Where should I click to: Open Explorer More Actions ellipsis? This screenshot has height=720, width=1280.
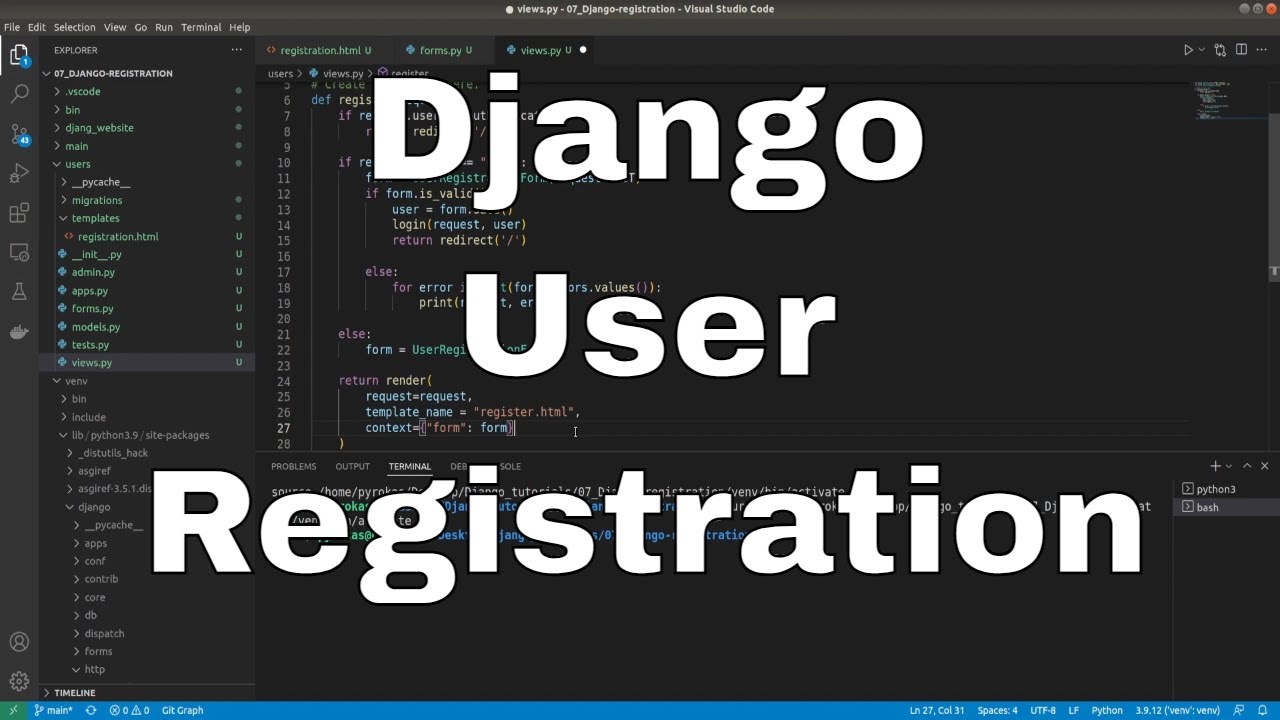[237, 50]
